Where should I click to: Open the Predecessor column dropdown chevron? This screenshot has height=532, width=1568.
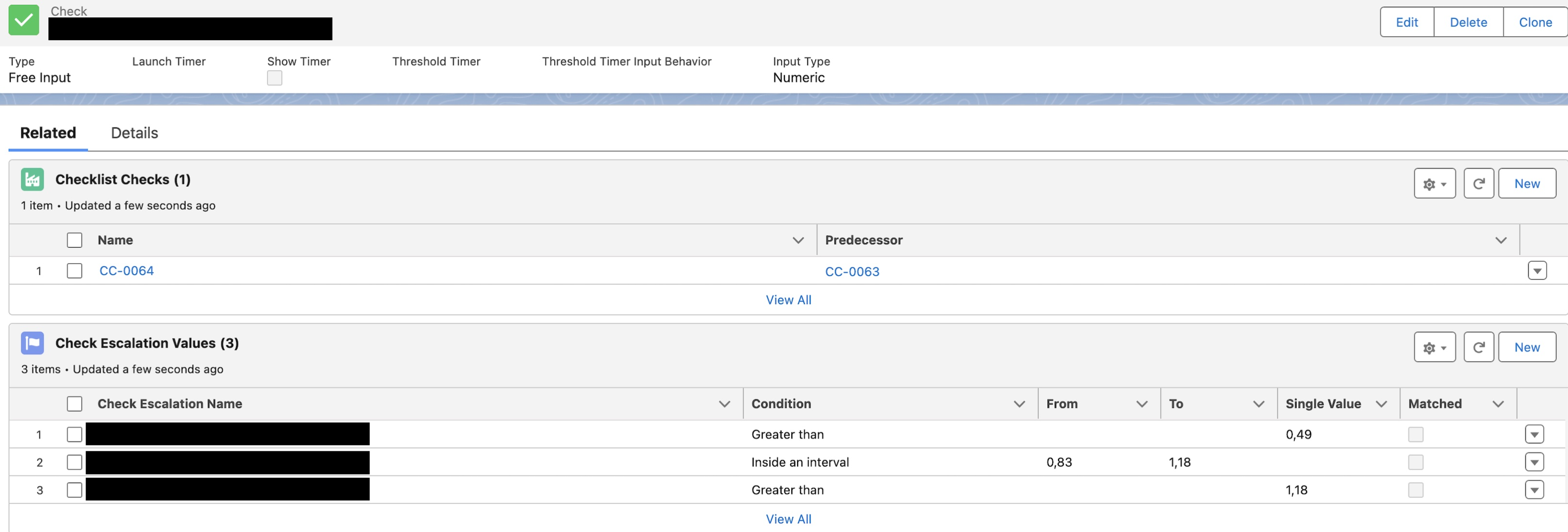(1500, 240)
